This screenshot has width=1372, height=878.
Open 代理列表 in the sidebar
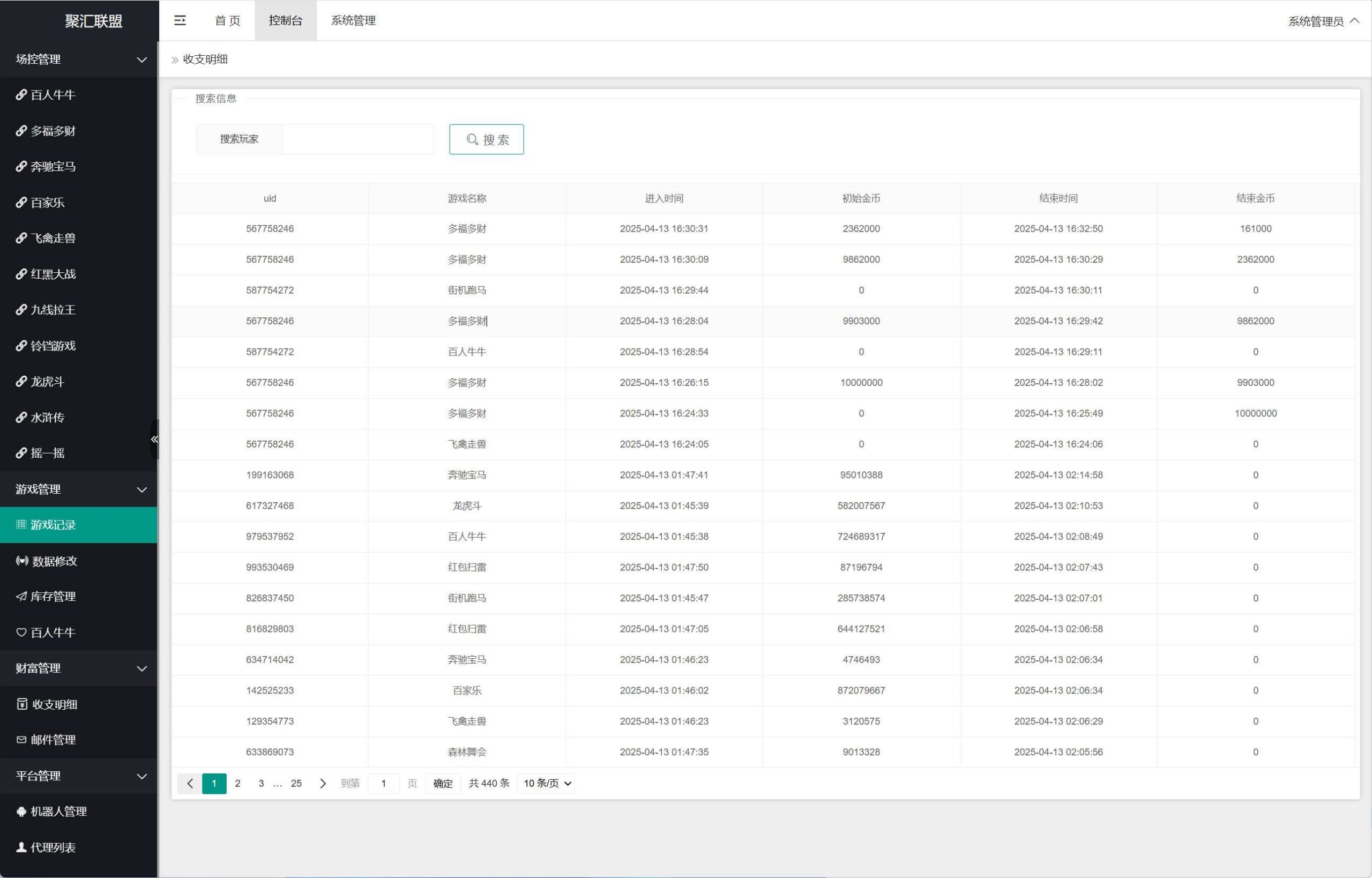53,848
